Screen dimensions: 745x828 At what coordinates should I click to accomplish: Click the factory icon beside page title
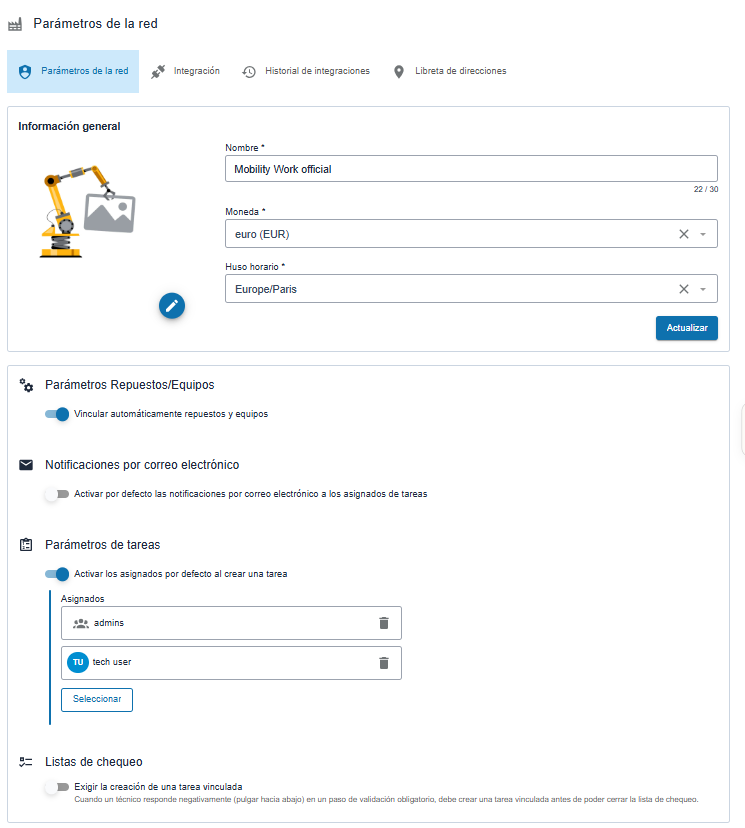click(x=15, y=24)
